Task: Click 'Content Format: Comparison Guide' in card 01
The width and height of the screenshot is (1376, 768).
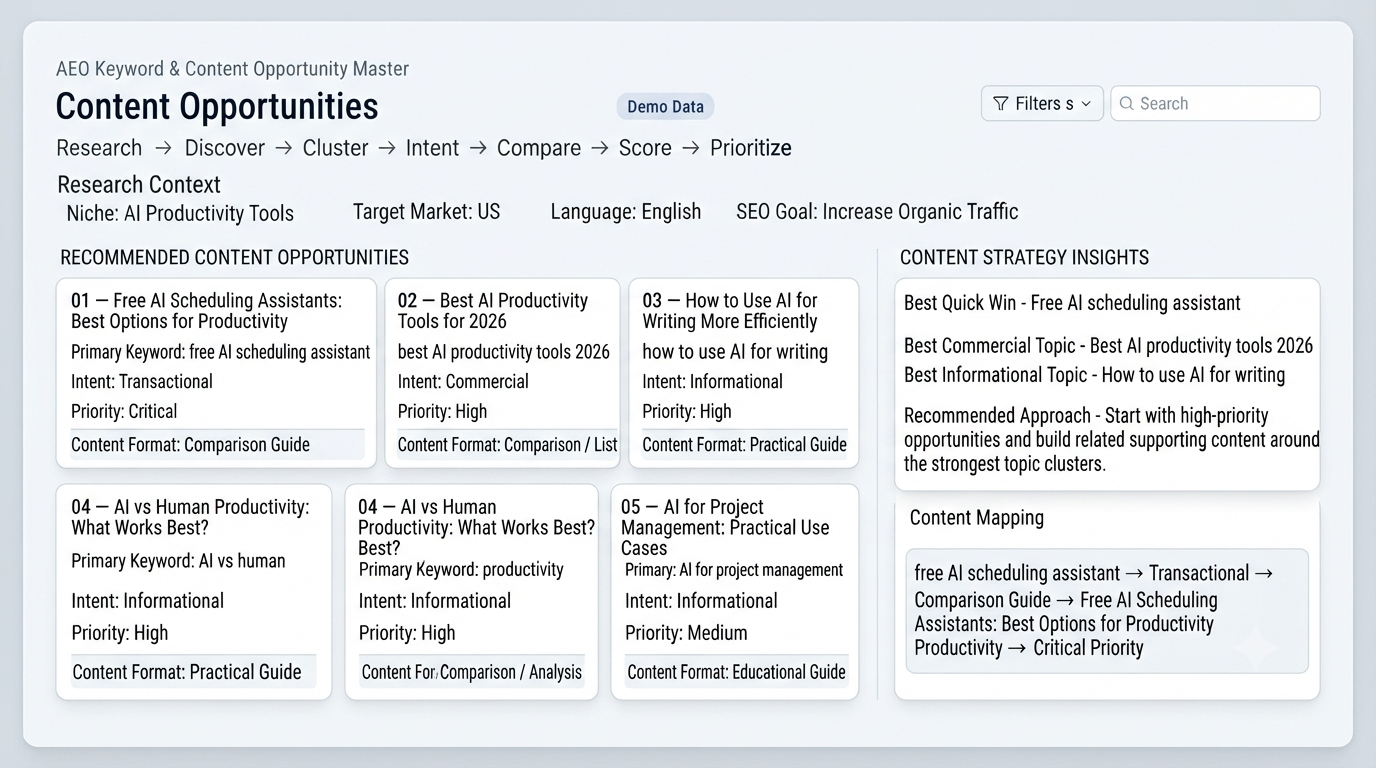Action: click(190, 445)
